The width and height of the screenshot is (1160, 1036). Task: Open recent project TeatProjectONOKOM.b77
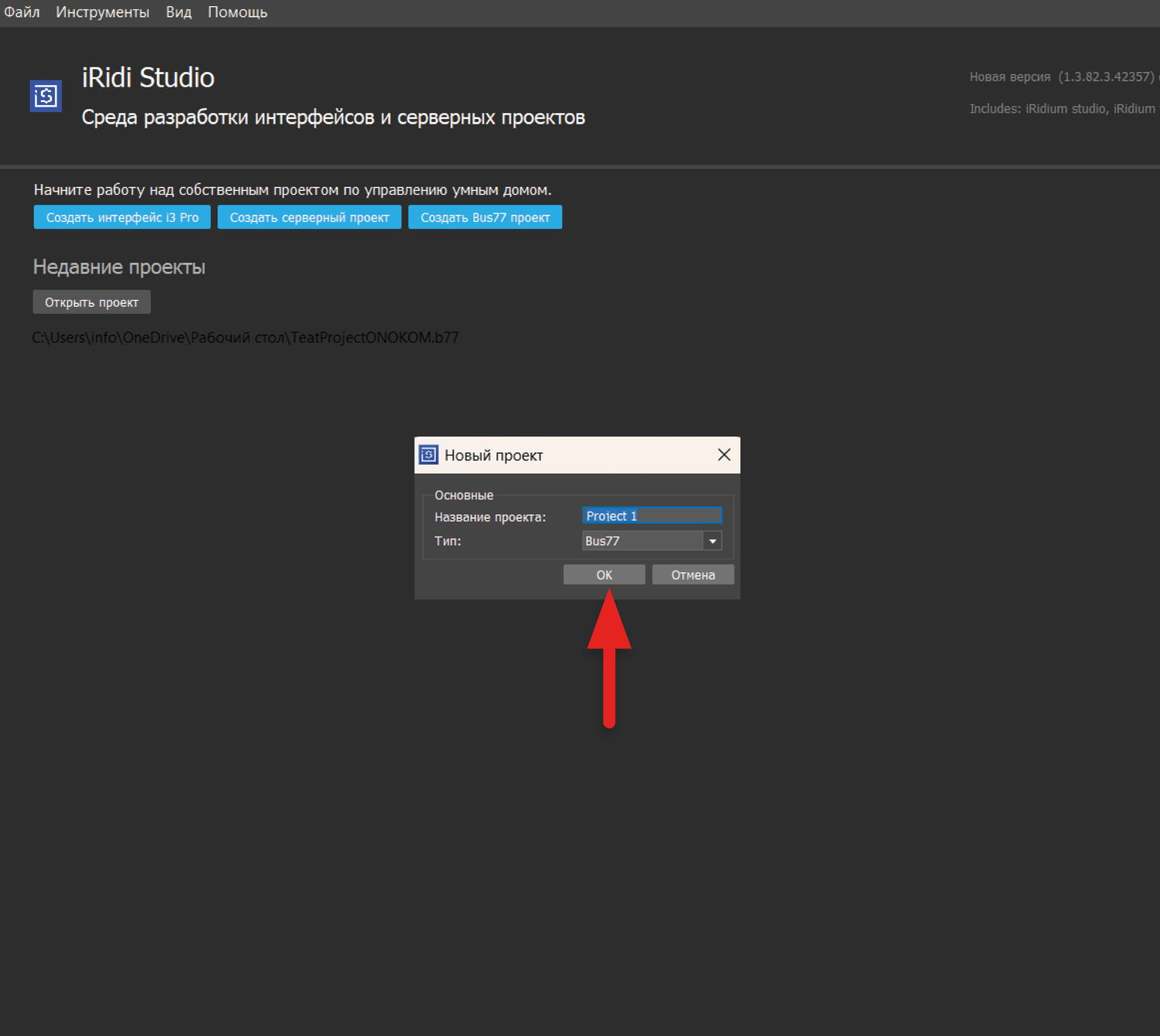(x=245, y=338)
